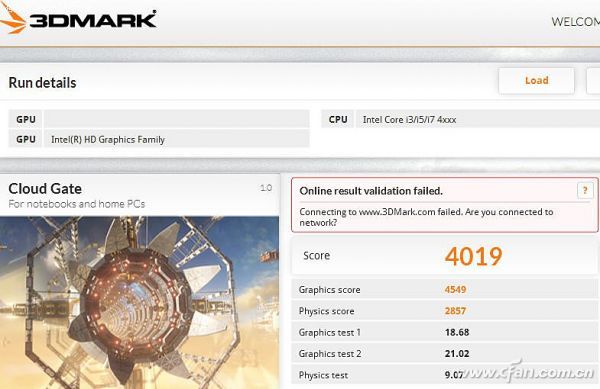
Task: Open the Cloud Gate preview image
Action: pos(139,303)
